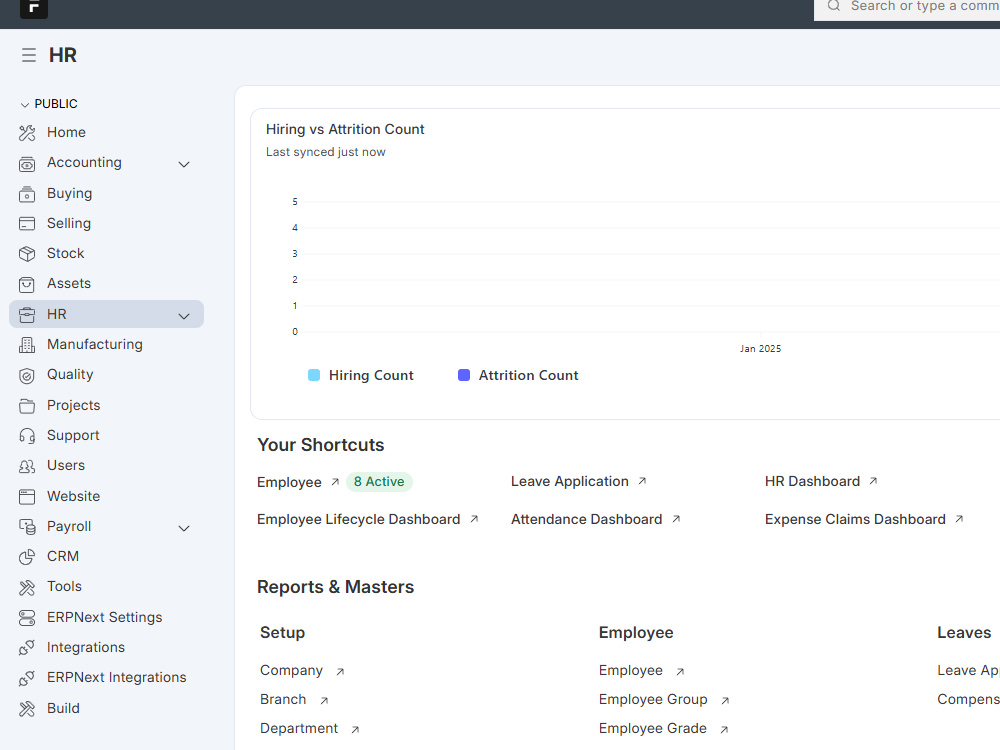Screen dimensions: 1000x750
Task: Click the Home sidebar icon
Action: tap(27, 133)
